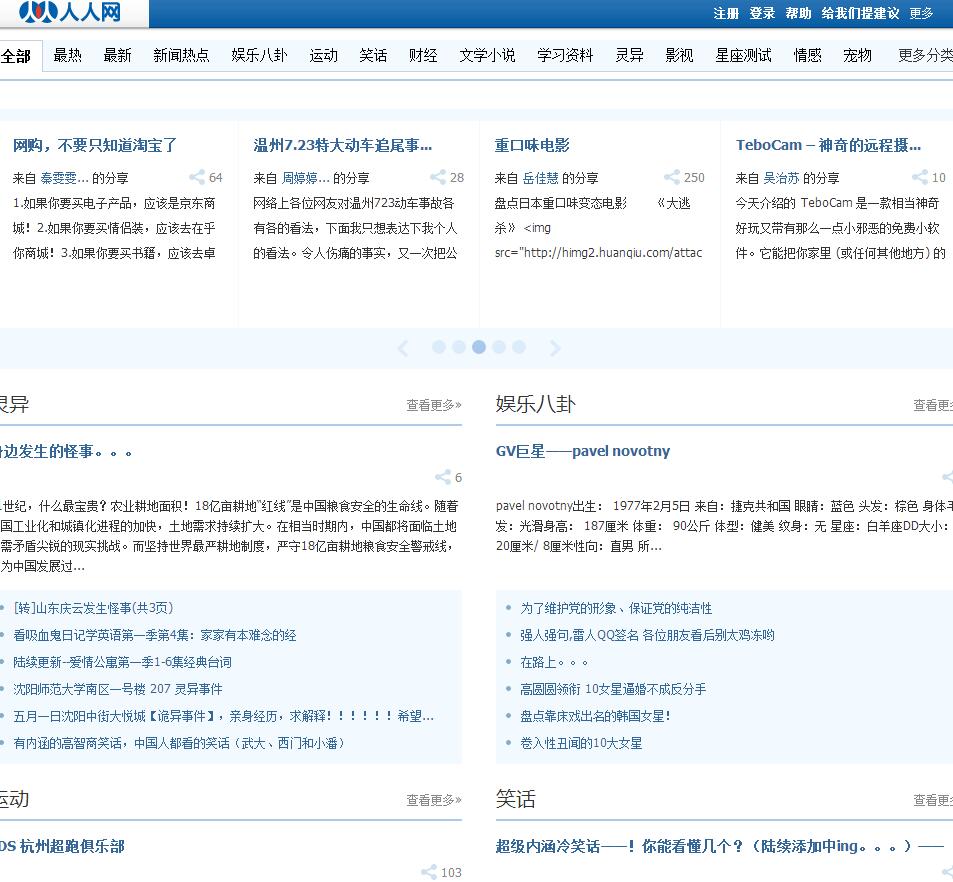Go to previous carousel slide arrow
Screen dimensions: 953x882
pos(402,348)
